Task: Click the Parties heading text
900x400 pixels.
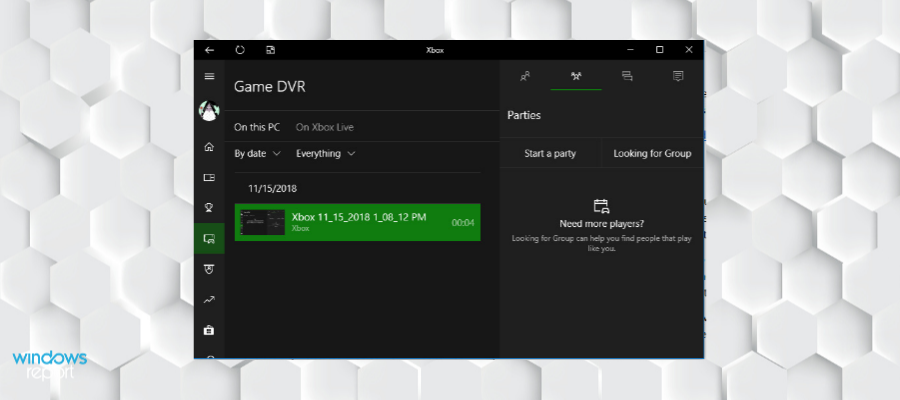Action: point(524,115)
